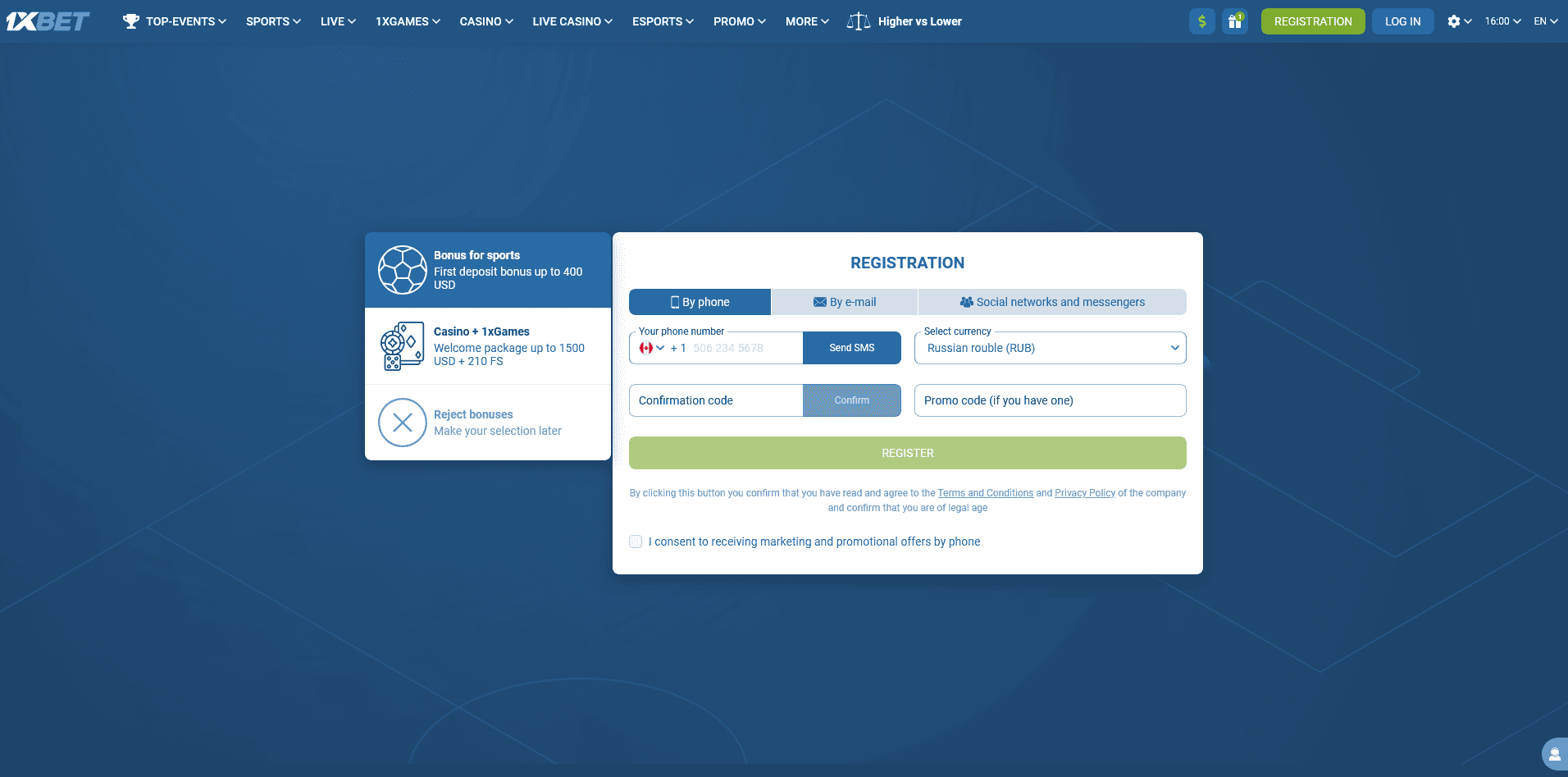This screenshot has width=1568, height=777.
Task: Switch to Social networks and messengers tab
Action: (x=1051, y=302)
